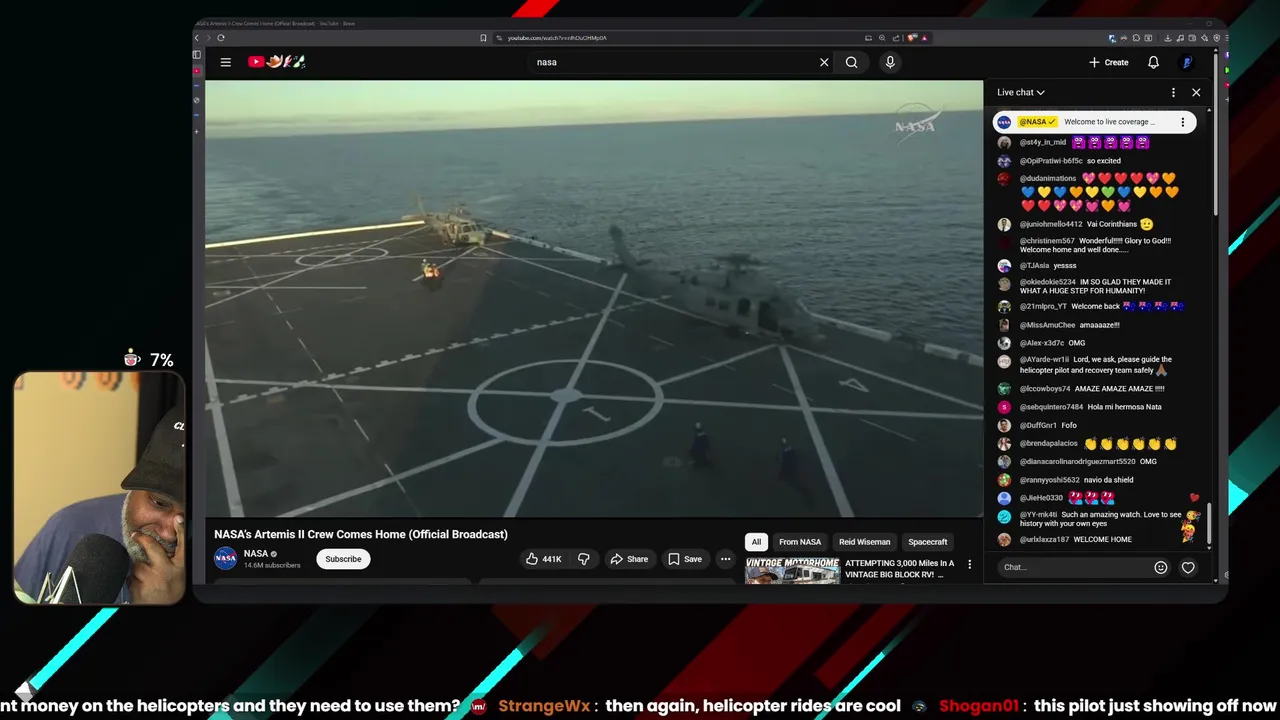The image size is (1280, 720).
Task: Bookmark this page in the address bar
Action: [483, 38]
